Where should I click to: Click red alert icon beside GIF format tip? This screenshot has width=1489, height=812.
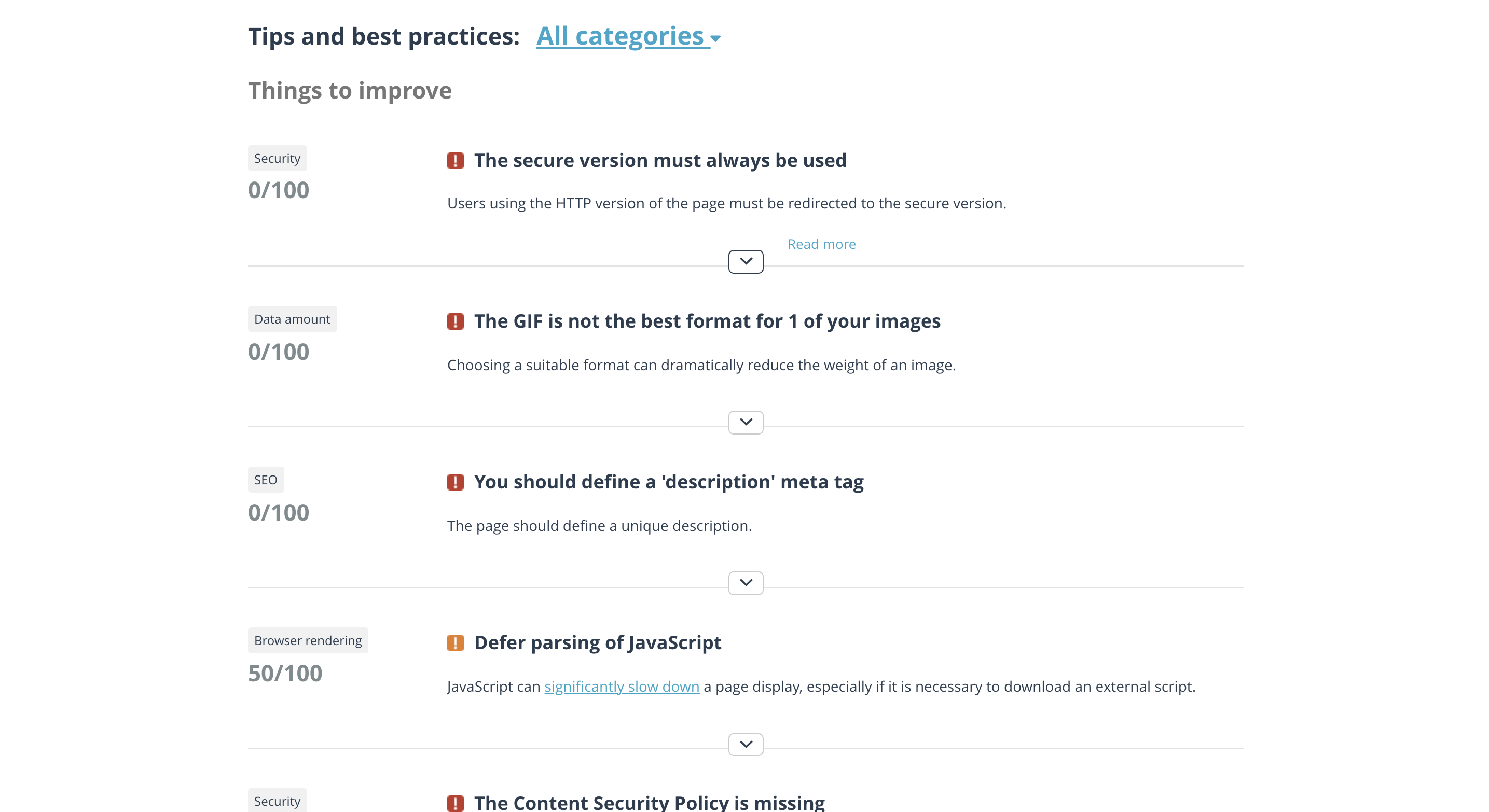pyautogui.click(x=455, y=321)
